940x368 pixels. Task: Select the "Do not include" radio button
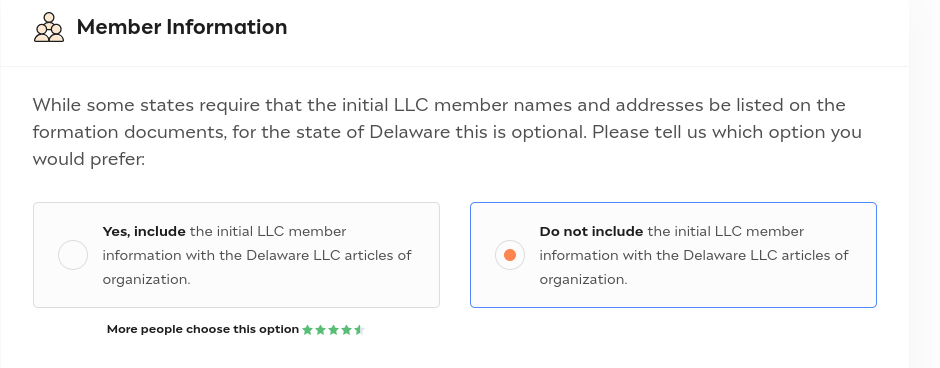510,255
